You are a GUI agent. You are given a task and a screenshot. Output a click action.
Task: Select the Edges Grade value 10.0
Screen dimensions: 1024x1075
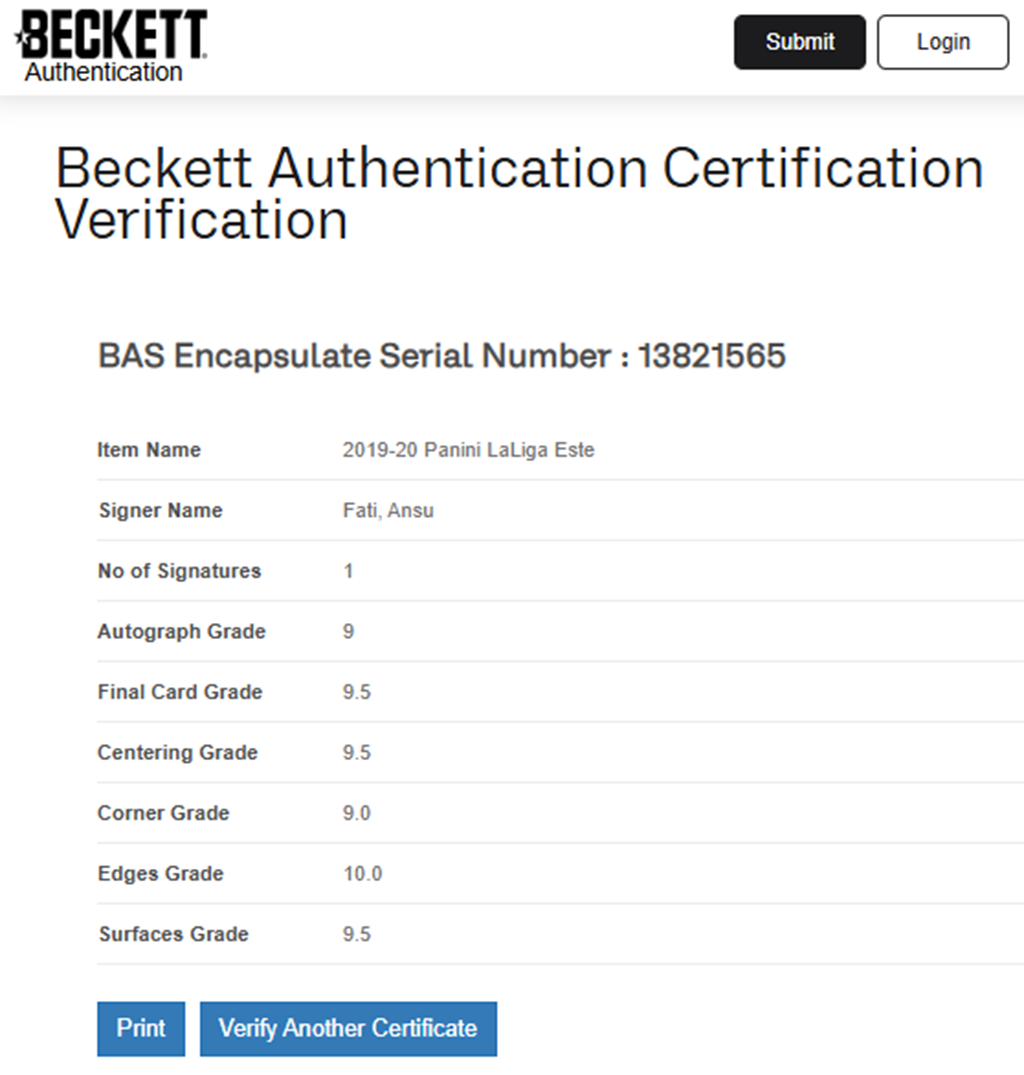pos(362,874)
